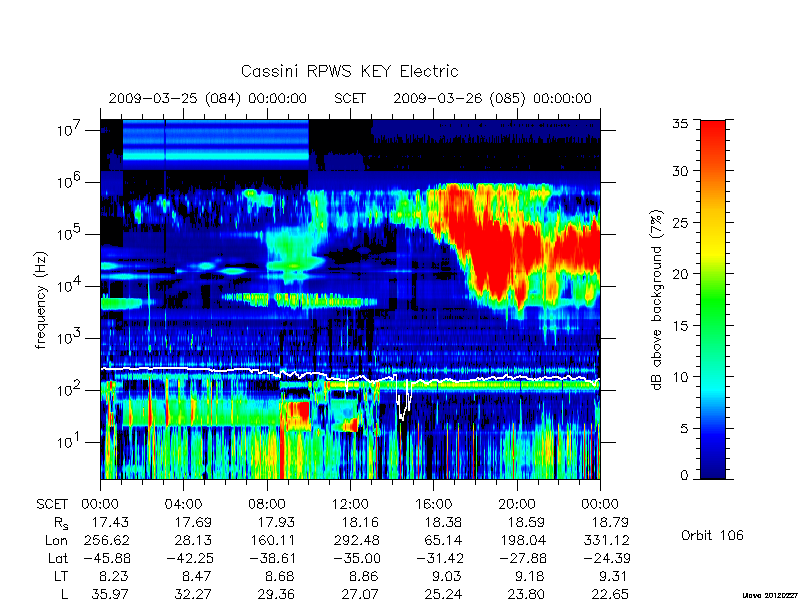
Task: Click the LT value '9.31'
Action: 612,576
